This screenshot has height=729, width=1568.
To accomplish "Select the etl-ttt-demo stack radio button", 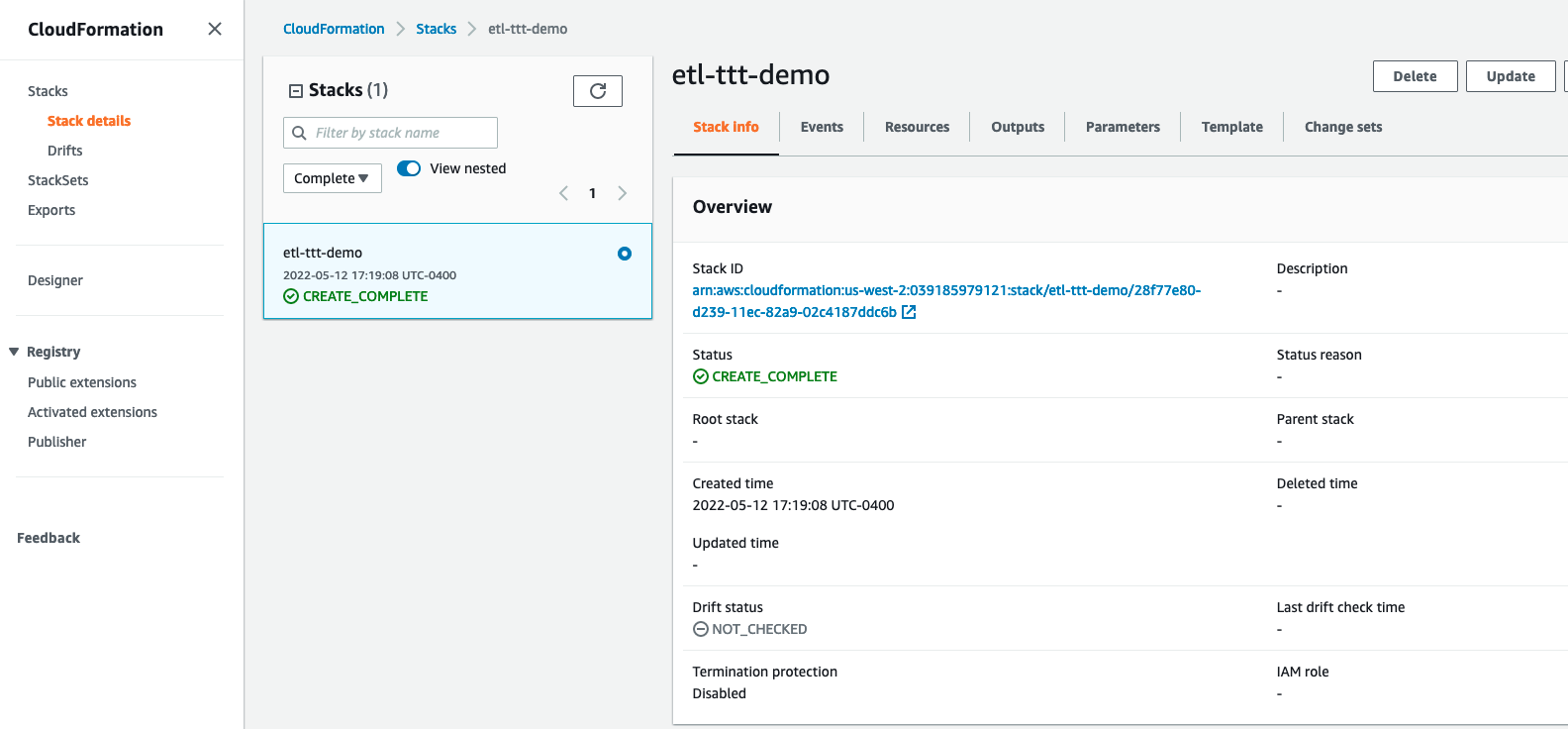I will (x=625, y=254).
